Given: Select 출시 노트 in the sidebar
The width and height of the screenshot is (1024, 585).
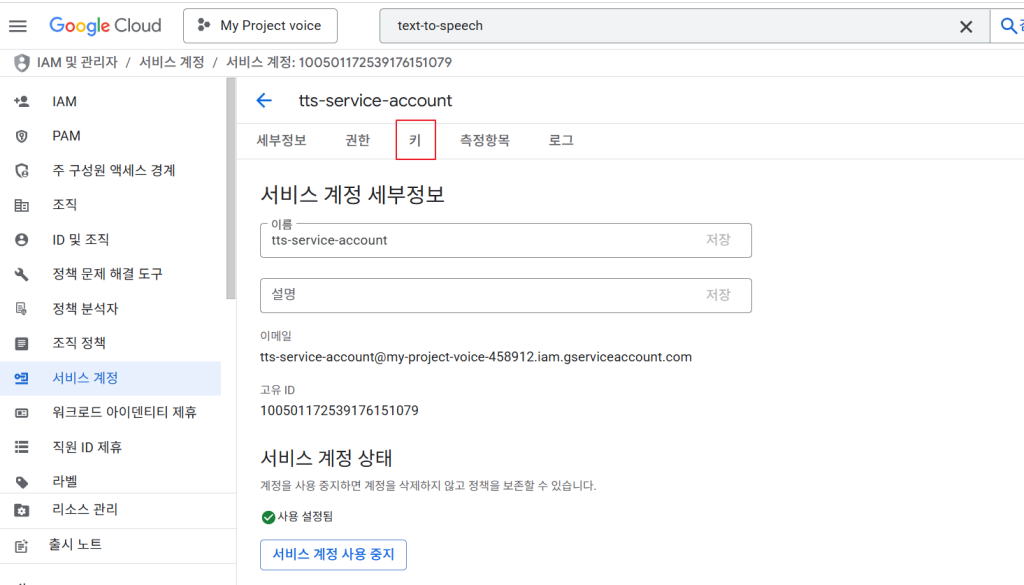Looking at the screenshot, I should click(77, 545).
